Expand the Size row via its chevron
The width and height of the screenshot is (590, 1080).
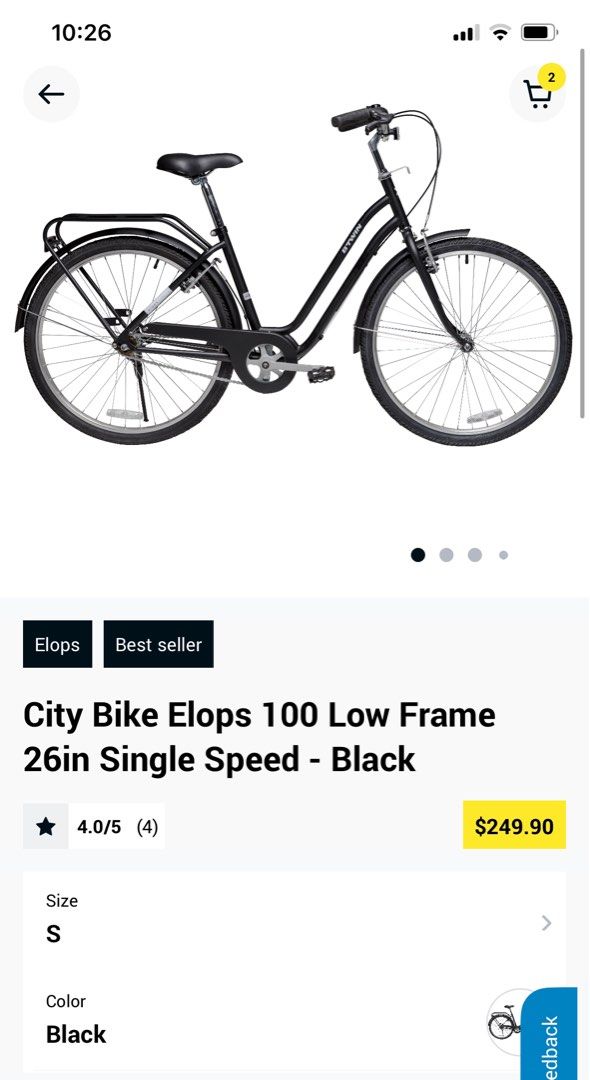pos(546,923)
